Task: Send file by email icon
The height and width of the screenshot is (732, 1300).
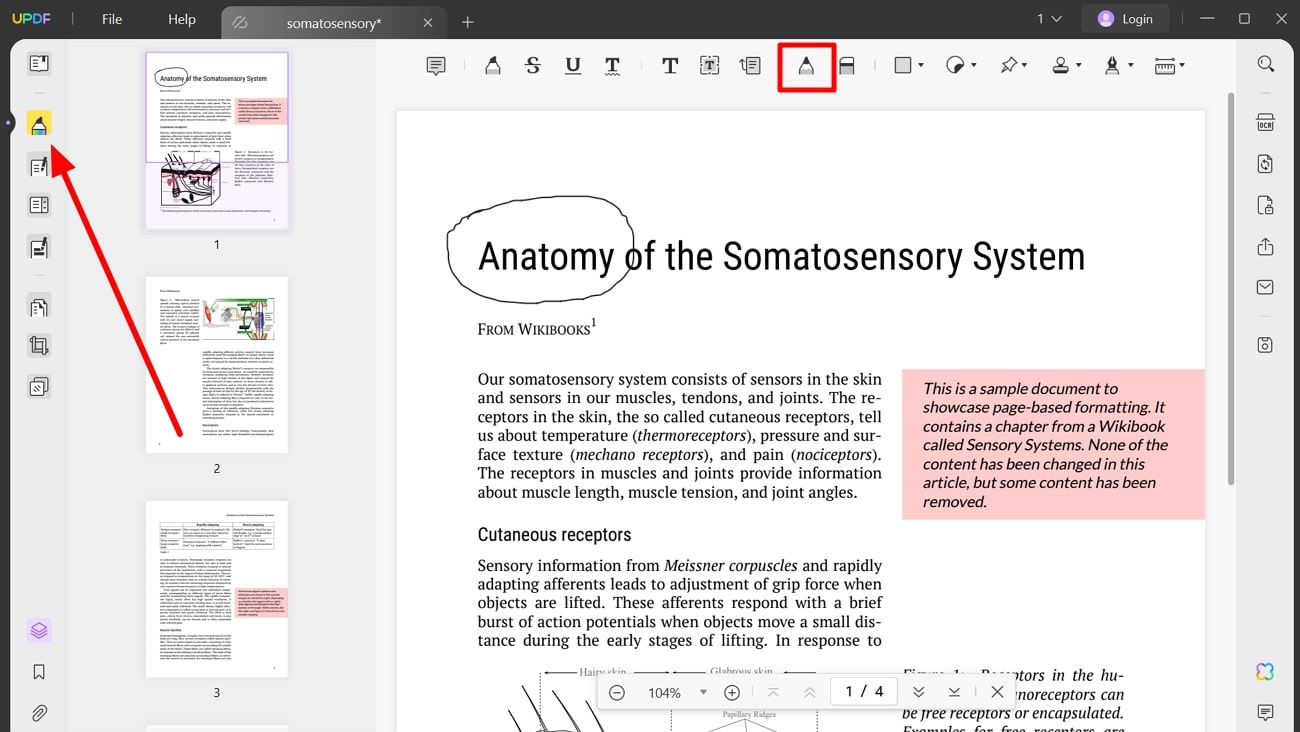Action: (1265, 287)
